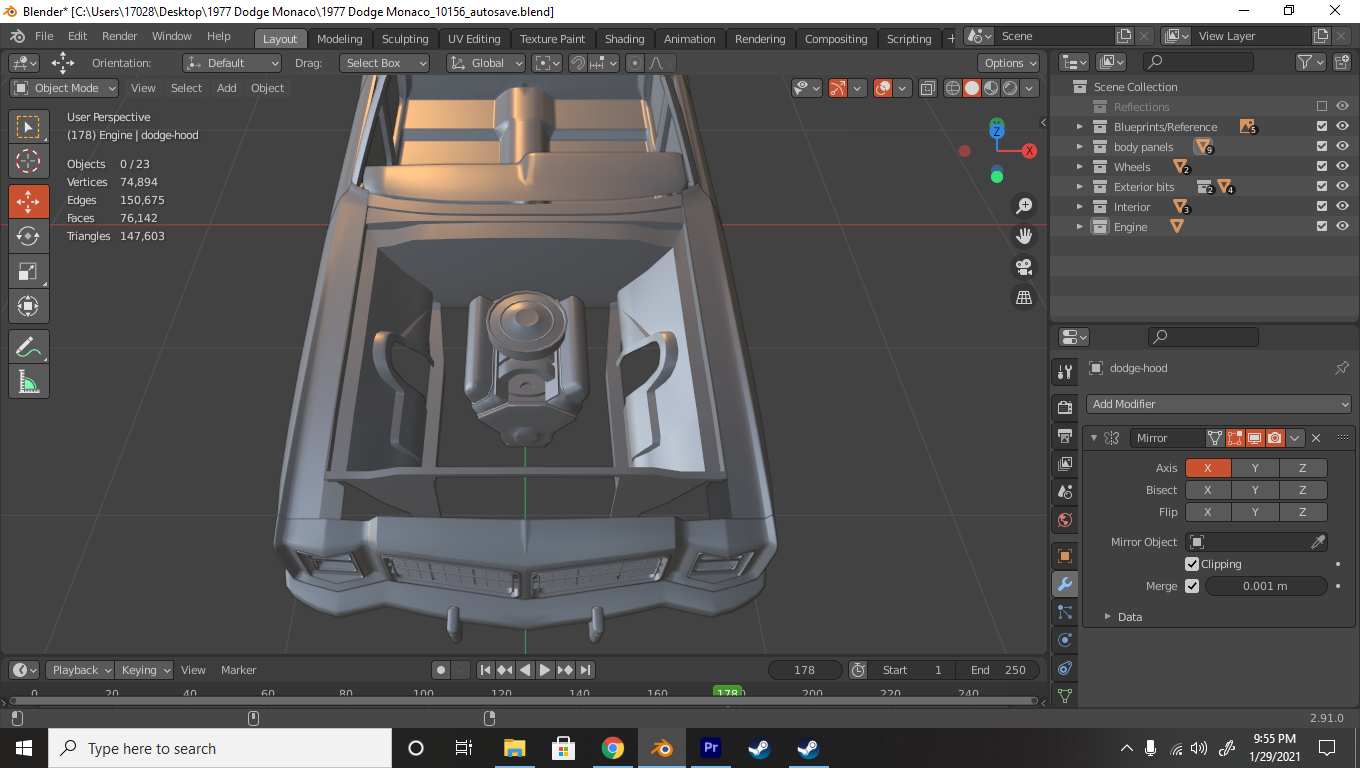Expand the Exterior bits collection
Screen dimensions: 1360x768
pos(1079,187)
